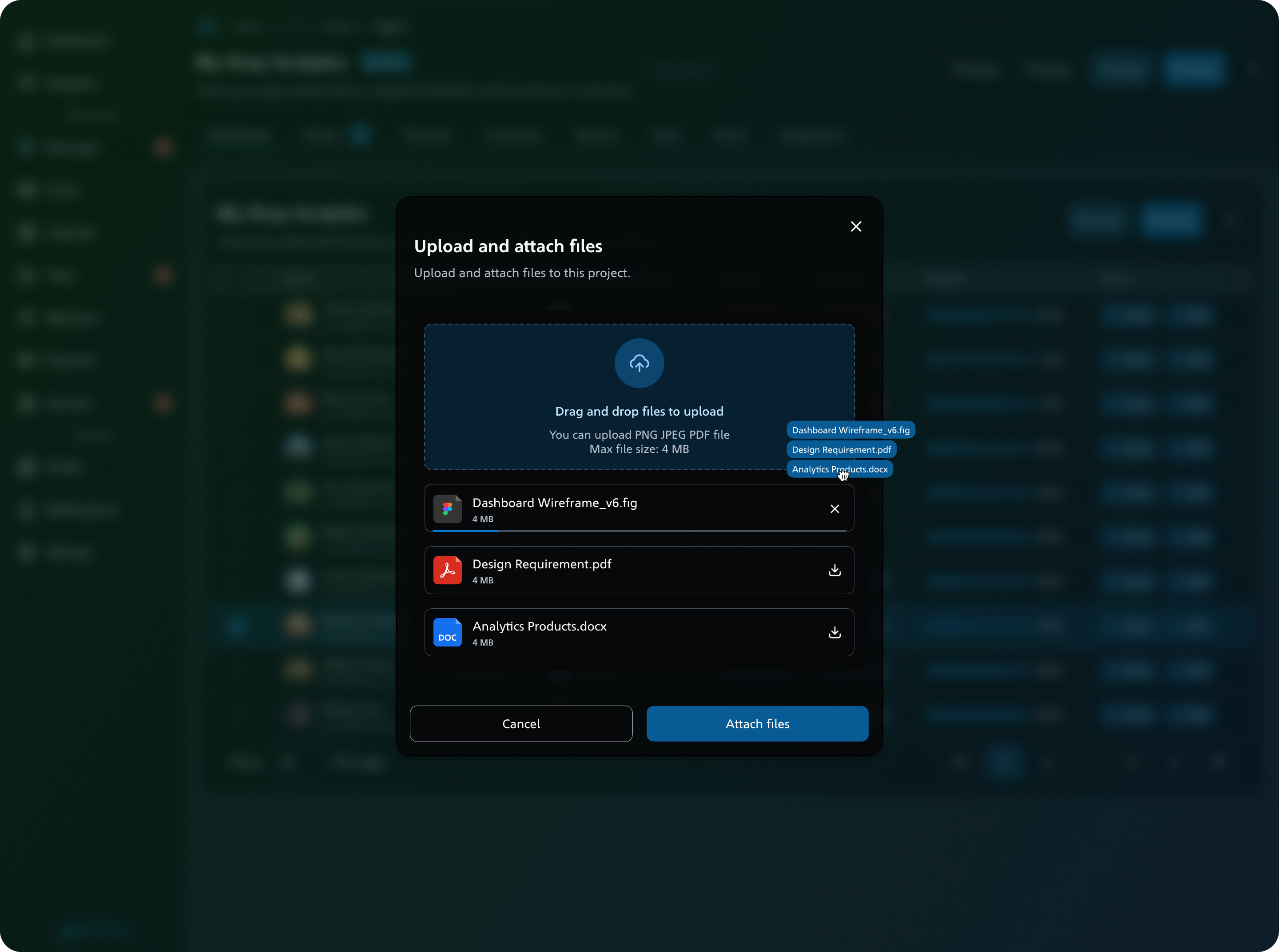This screenshot has height=952, width=1279.
Task: Download Analytics Products.docx using its download icon
Action: tap(834, 632)
